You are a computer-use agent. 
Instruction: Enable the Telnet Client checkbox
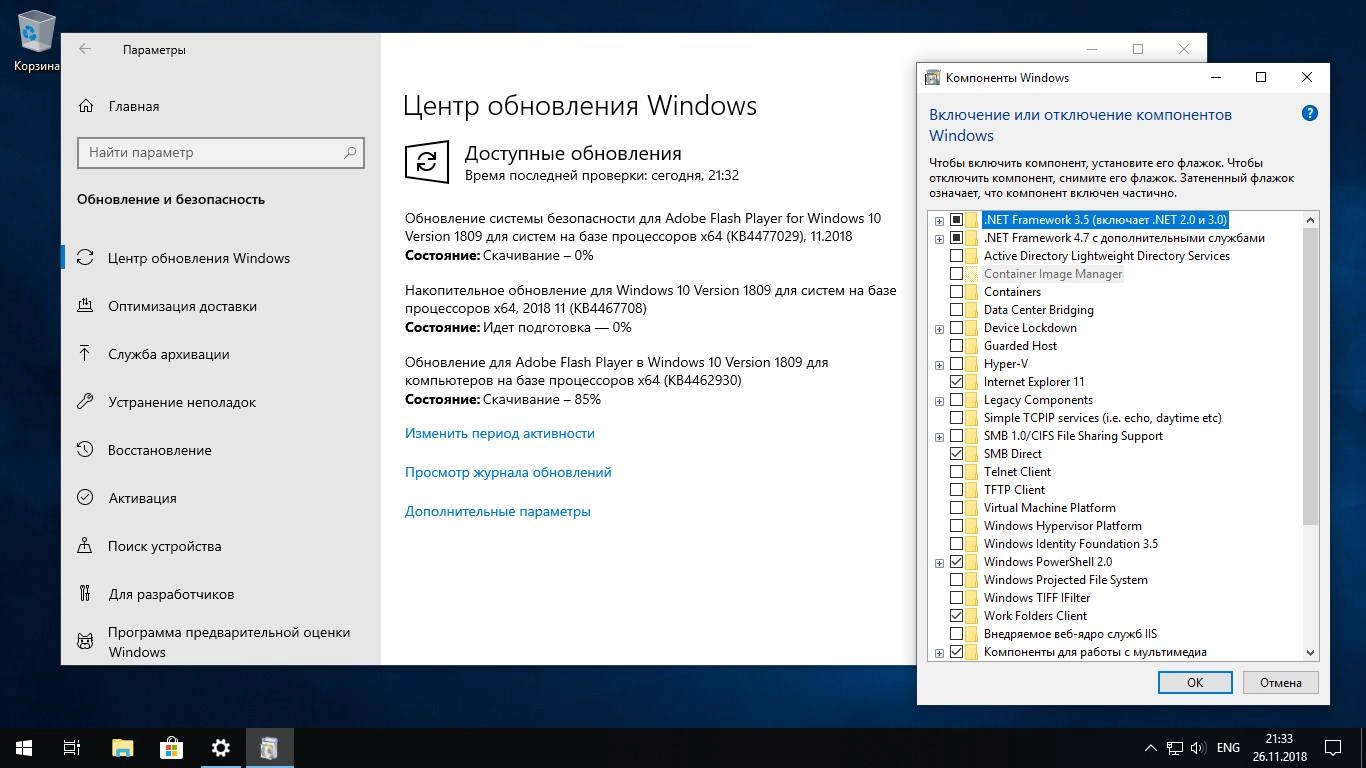point(956,472)
